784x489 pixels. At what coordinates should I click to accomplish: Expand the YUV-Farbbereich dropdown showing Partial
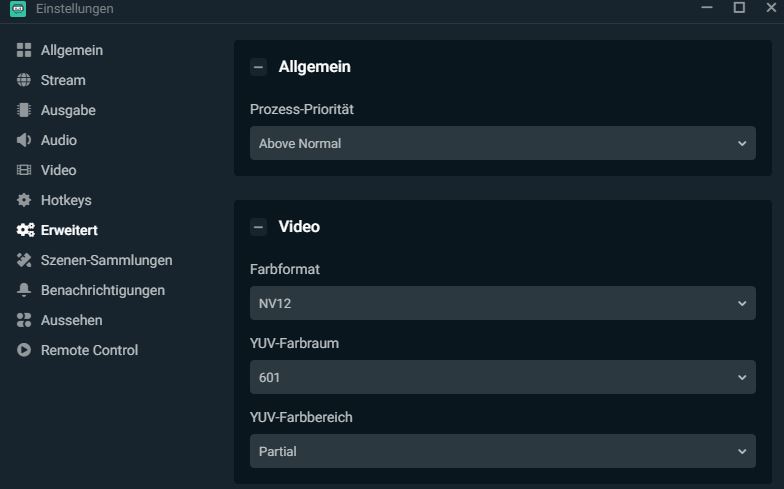502,451
